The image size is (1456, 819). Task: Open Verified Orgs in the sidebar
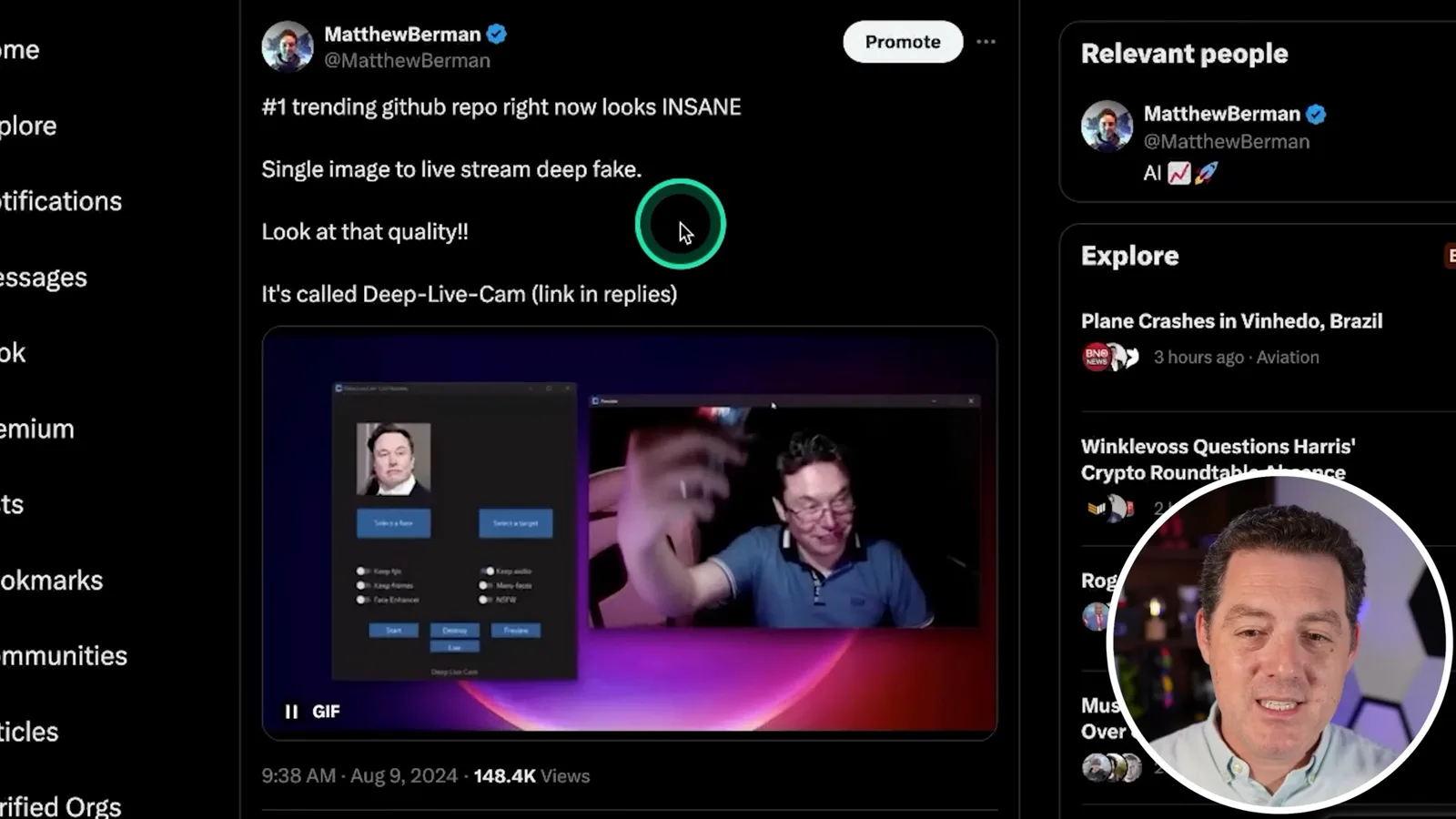[x=60, y=806]
